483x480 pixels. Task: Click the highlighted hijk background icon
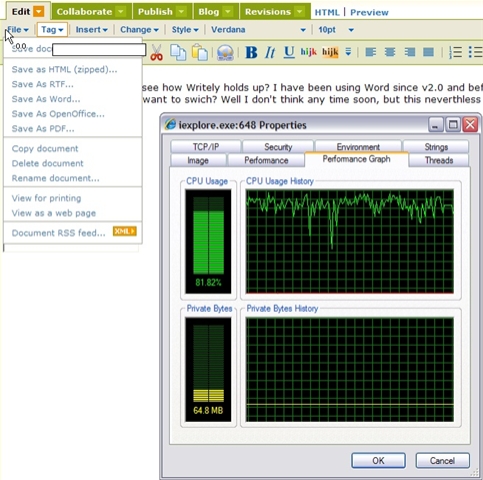tap(330, 52)
